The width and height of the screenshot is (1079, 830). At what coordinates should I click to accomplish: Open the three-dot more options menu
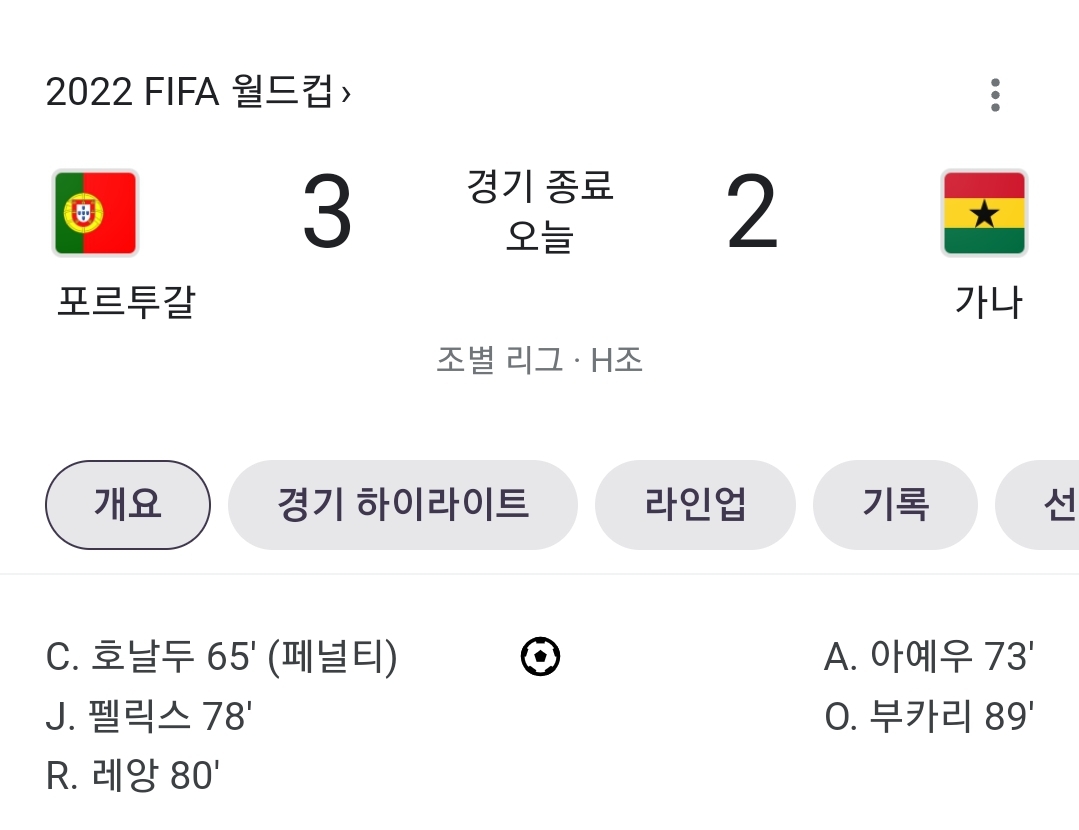(995, 95)
